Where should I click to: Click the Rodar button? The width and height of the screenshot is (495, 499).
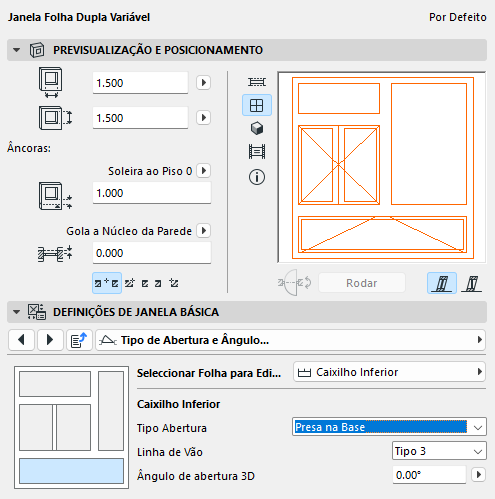click(x=362, y=283)
